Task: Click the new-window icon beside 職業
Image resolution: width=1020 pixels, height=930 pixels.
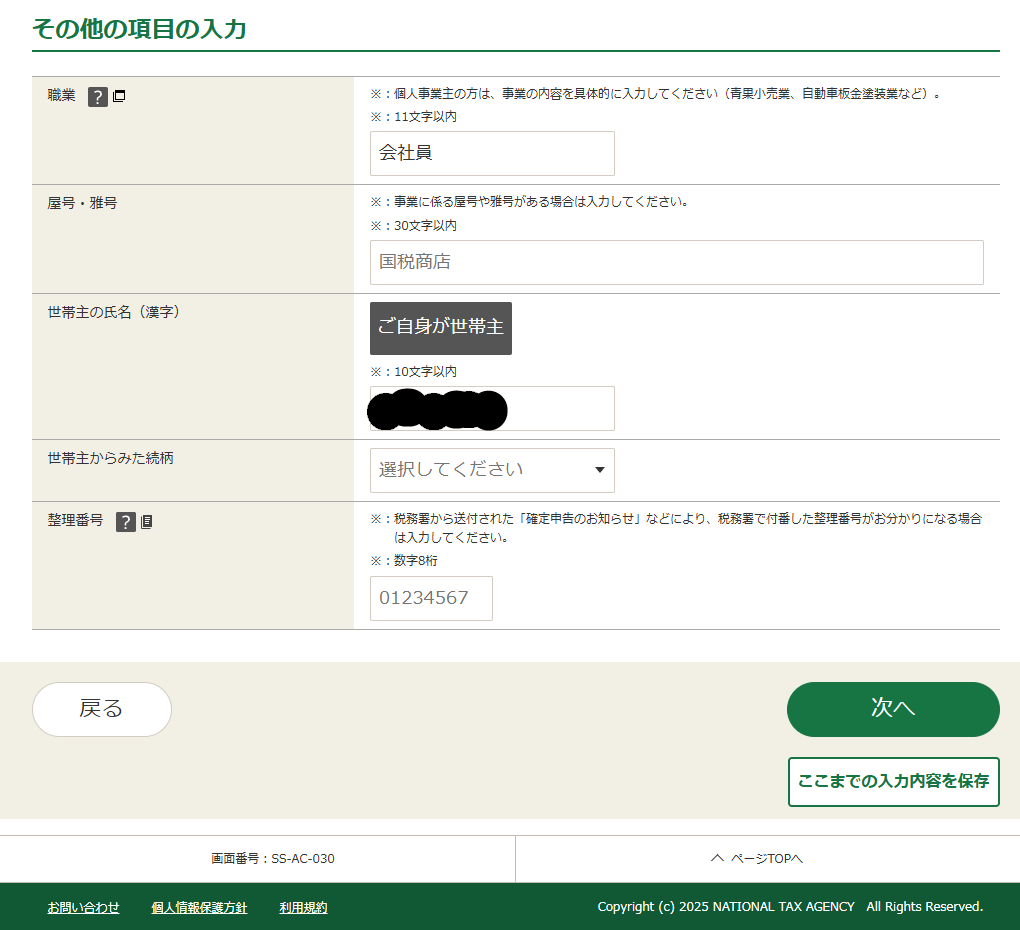Action: click(119, 97)
